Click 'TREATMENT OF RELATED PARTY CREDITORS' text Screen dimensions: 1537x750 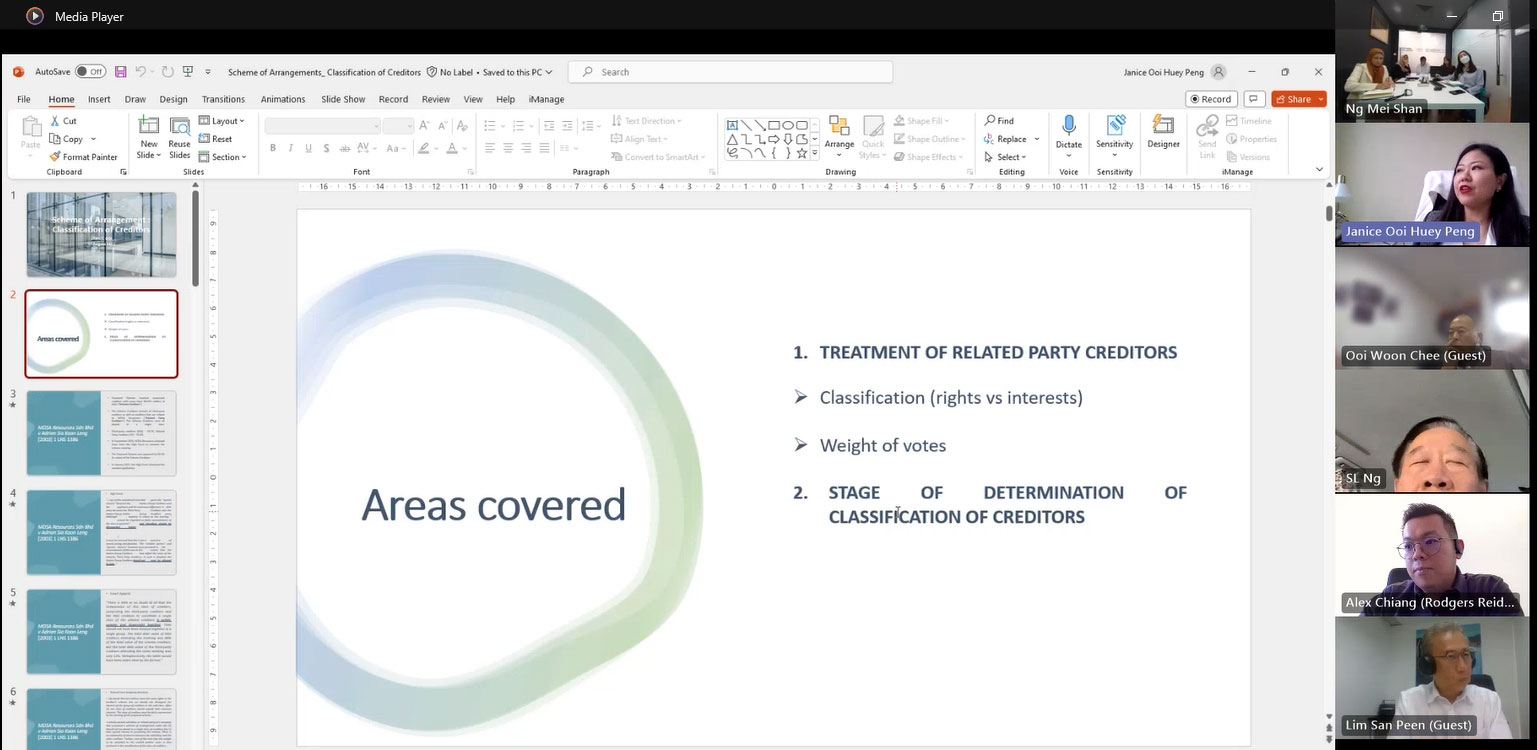click(998, 352)
